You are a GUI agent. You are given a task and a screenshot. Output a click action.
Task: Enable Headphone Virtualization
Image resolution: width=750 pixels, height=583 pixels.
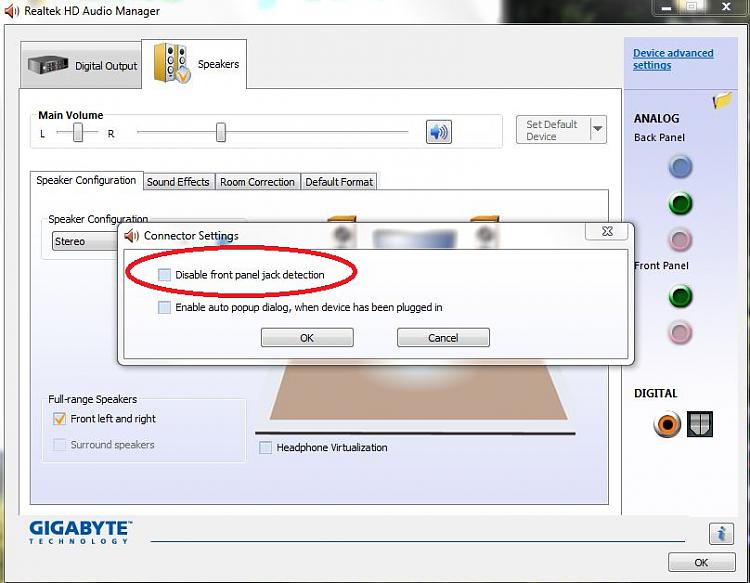(x=265, y=448)
